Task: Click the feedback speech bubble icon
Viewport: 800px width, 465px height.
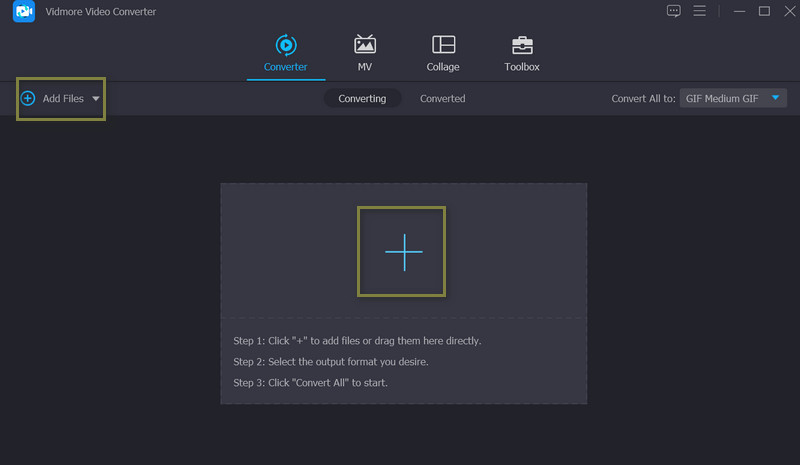Action: [x=673, y=11]
